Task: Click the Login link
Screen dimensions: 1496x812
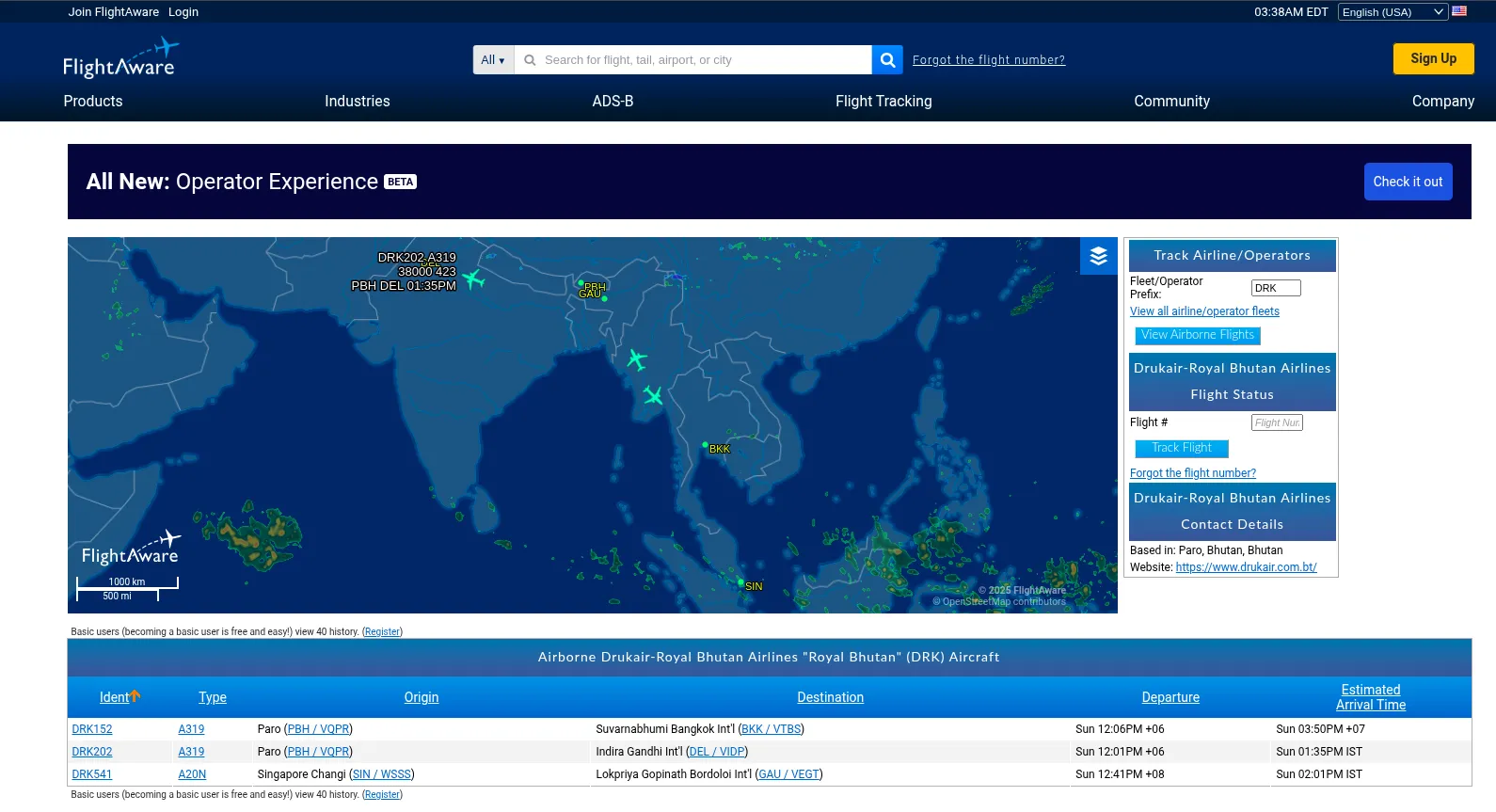Action: pyautogui.click(x=183, y=12)
